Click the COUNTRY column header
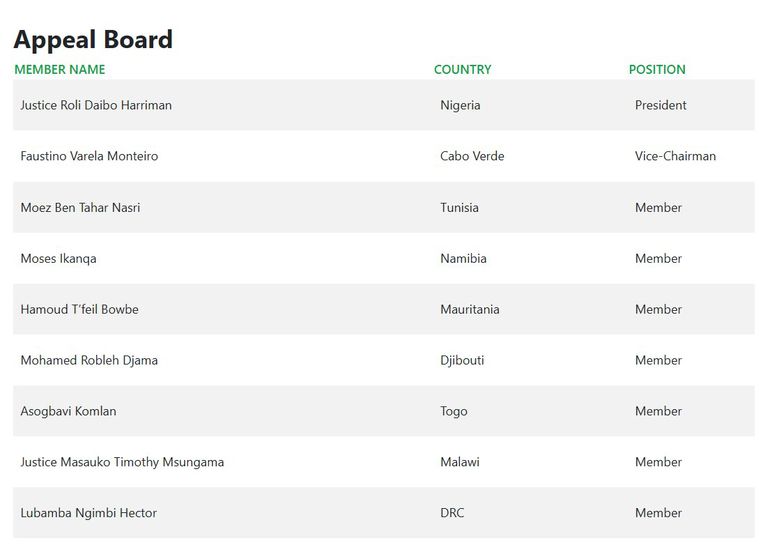 tap(462, 70)
